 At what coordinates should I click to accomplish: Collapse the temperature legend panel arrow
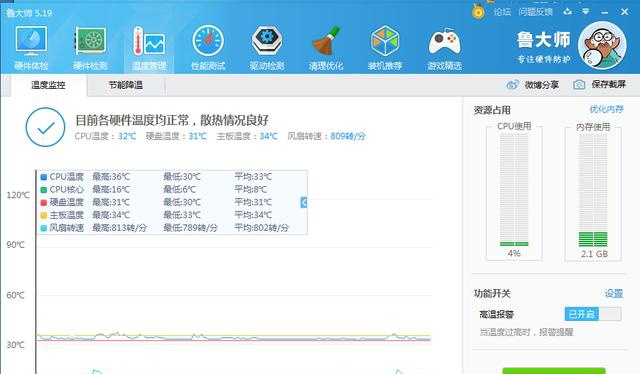304,202
